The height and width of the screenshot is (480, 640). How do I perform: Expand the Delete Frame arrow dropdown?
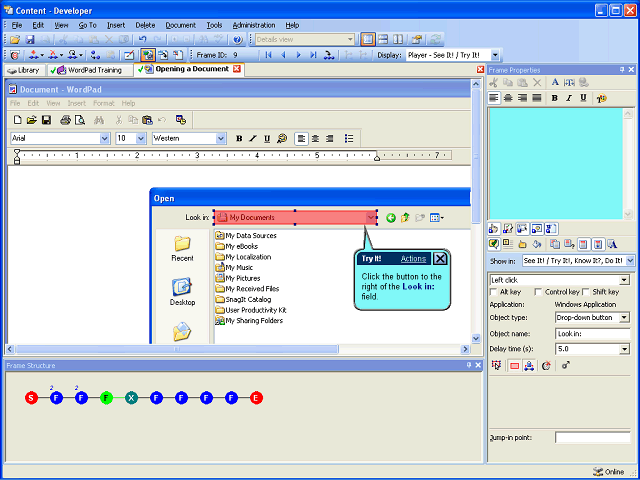pyautogui.click(x=61, y=55)
